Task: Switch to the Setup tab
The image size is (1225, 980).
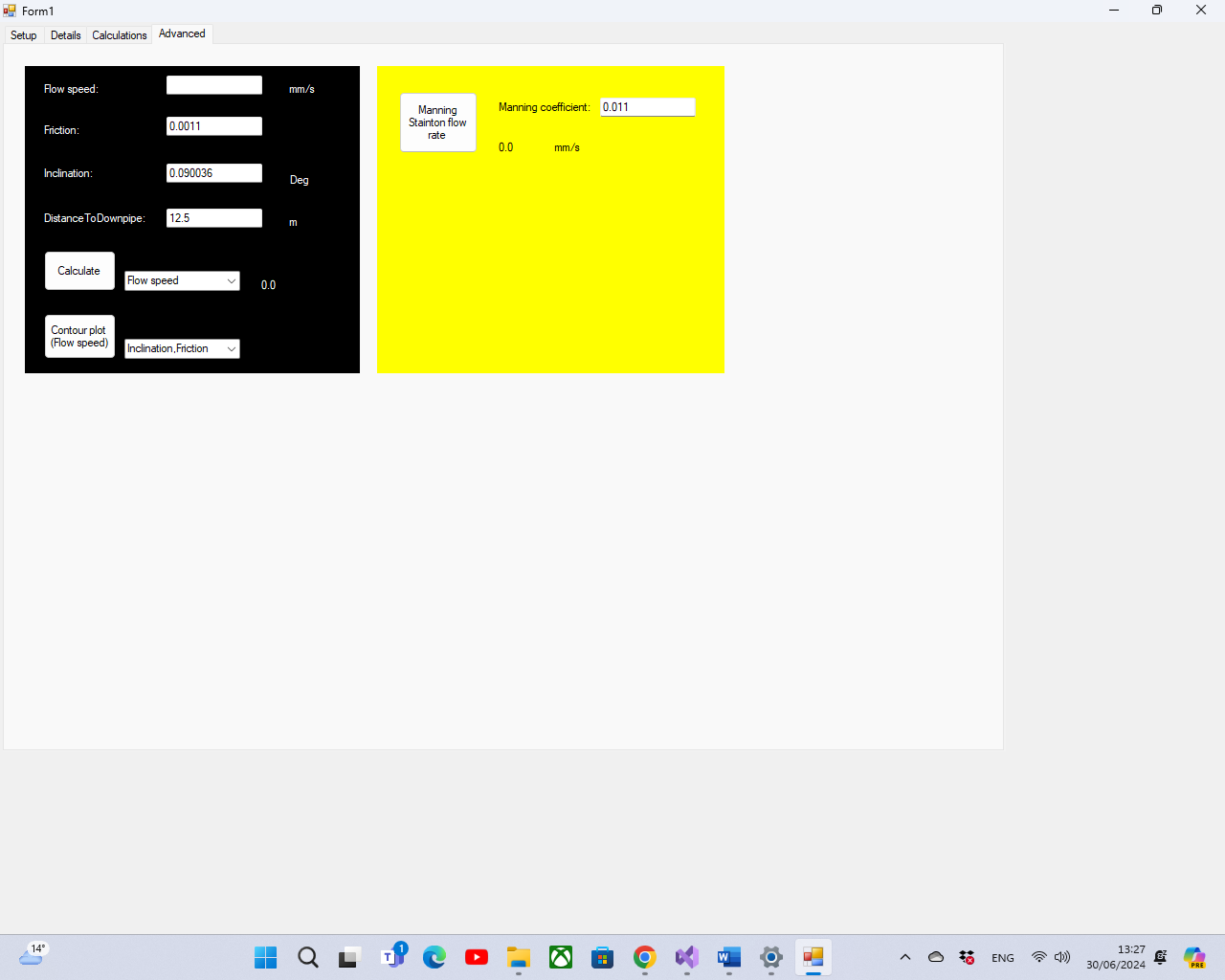Action: click(24, 35)
